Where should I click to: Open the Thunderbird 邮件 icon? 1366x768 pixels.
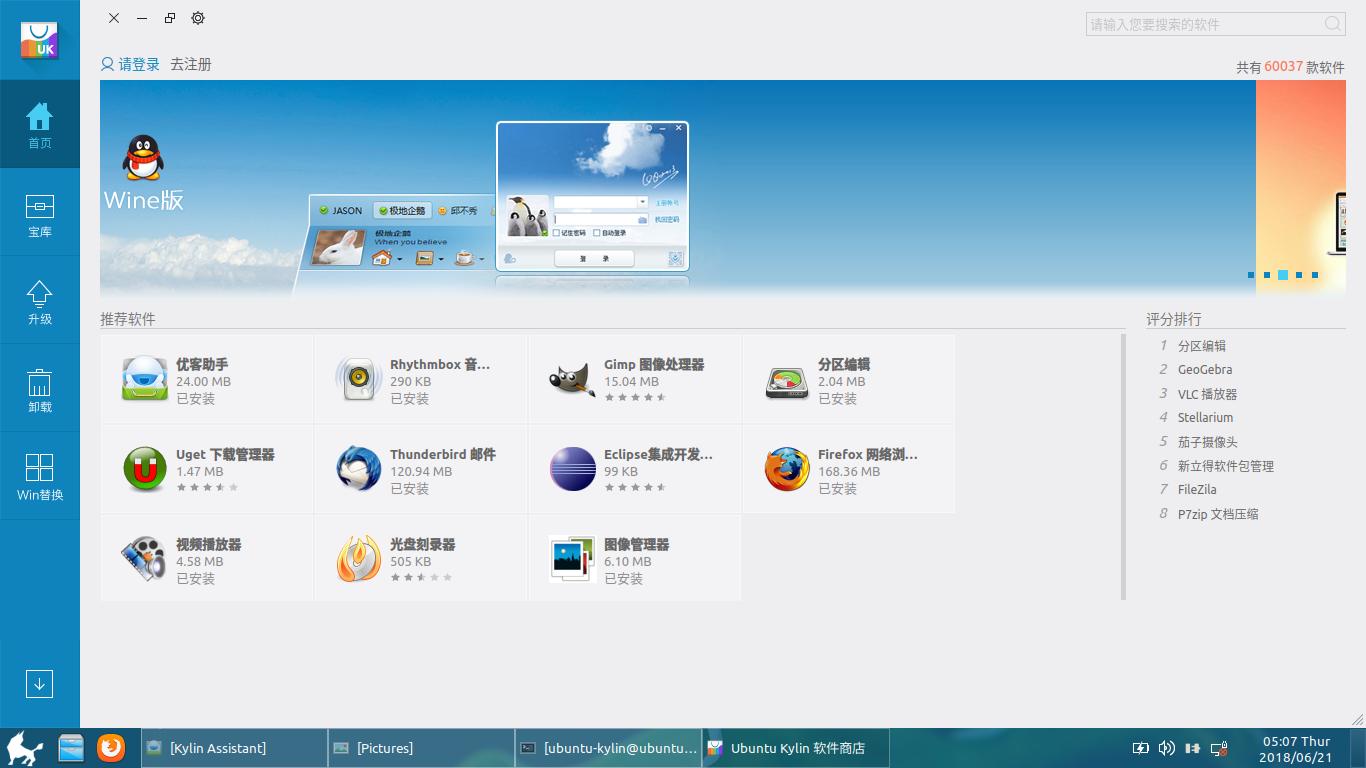pyautogui.click(x=359, y=469)
